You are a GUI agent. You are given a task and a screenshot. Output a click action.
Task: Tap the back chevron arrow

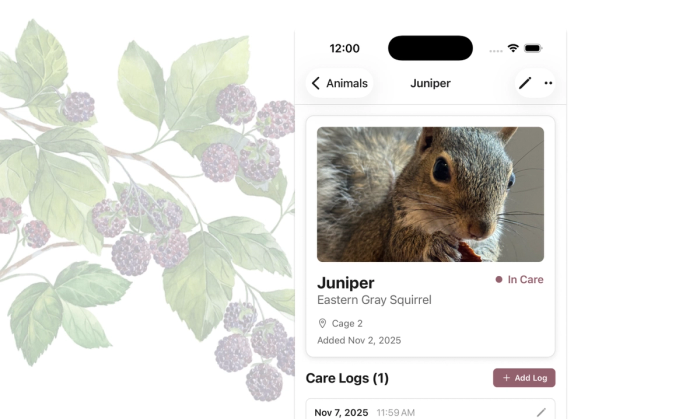tap(316, 83)
